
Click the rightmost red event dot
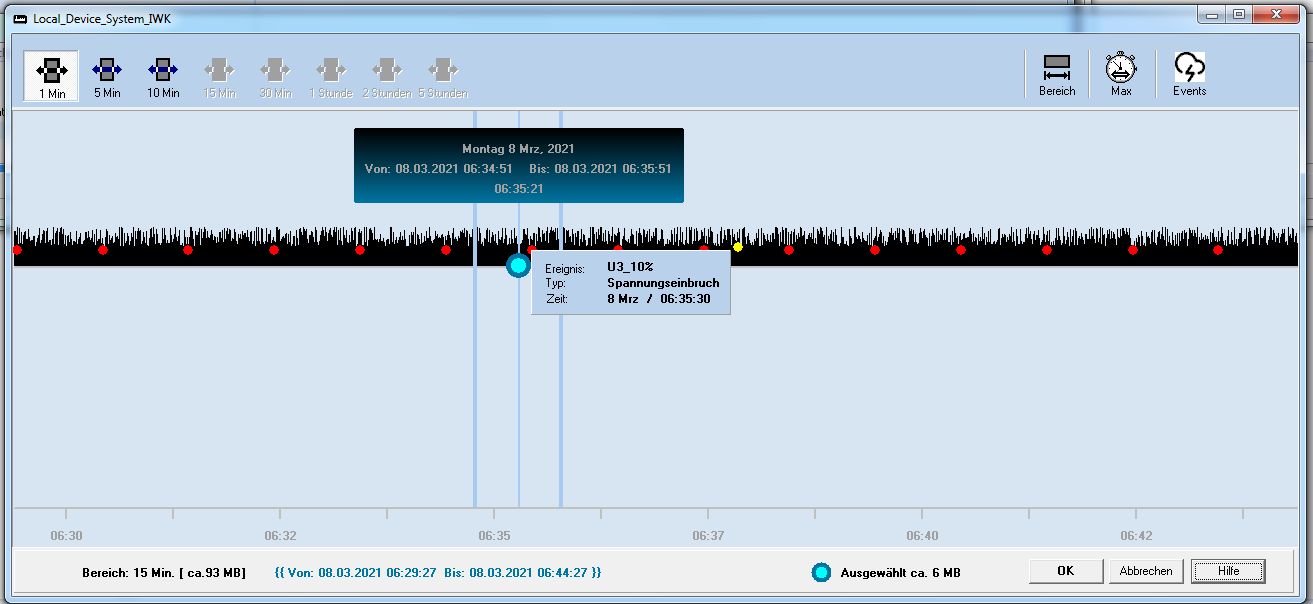[1218, 250]
